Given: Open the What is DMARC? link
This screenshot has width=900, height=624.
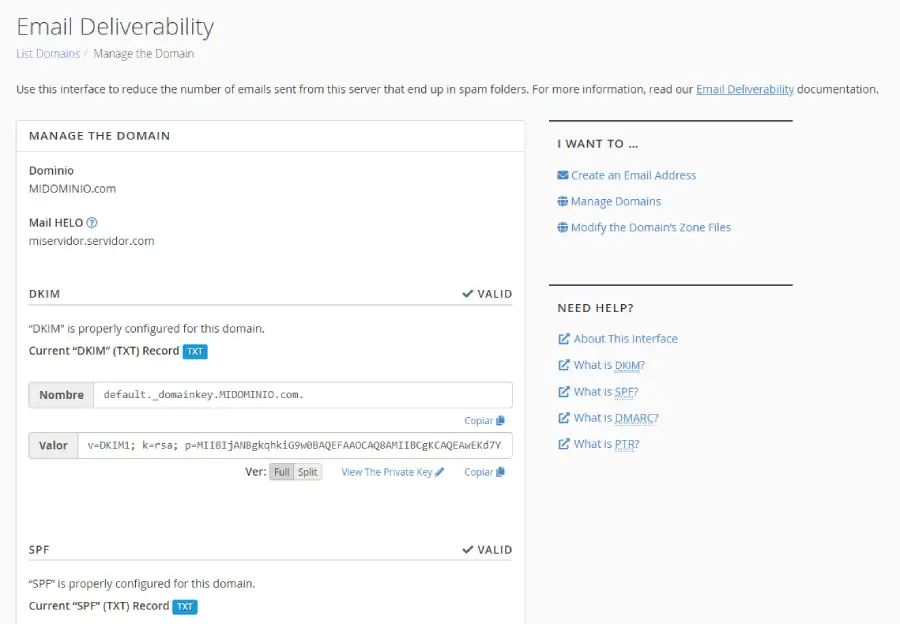Looking at the screenshot, I should pyautogui.click(x=616, y=418).
